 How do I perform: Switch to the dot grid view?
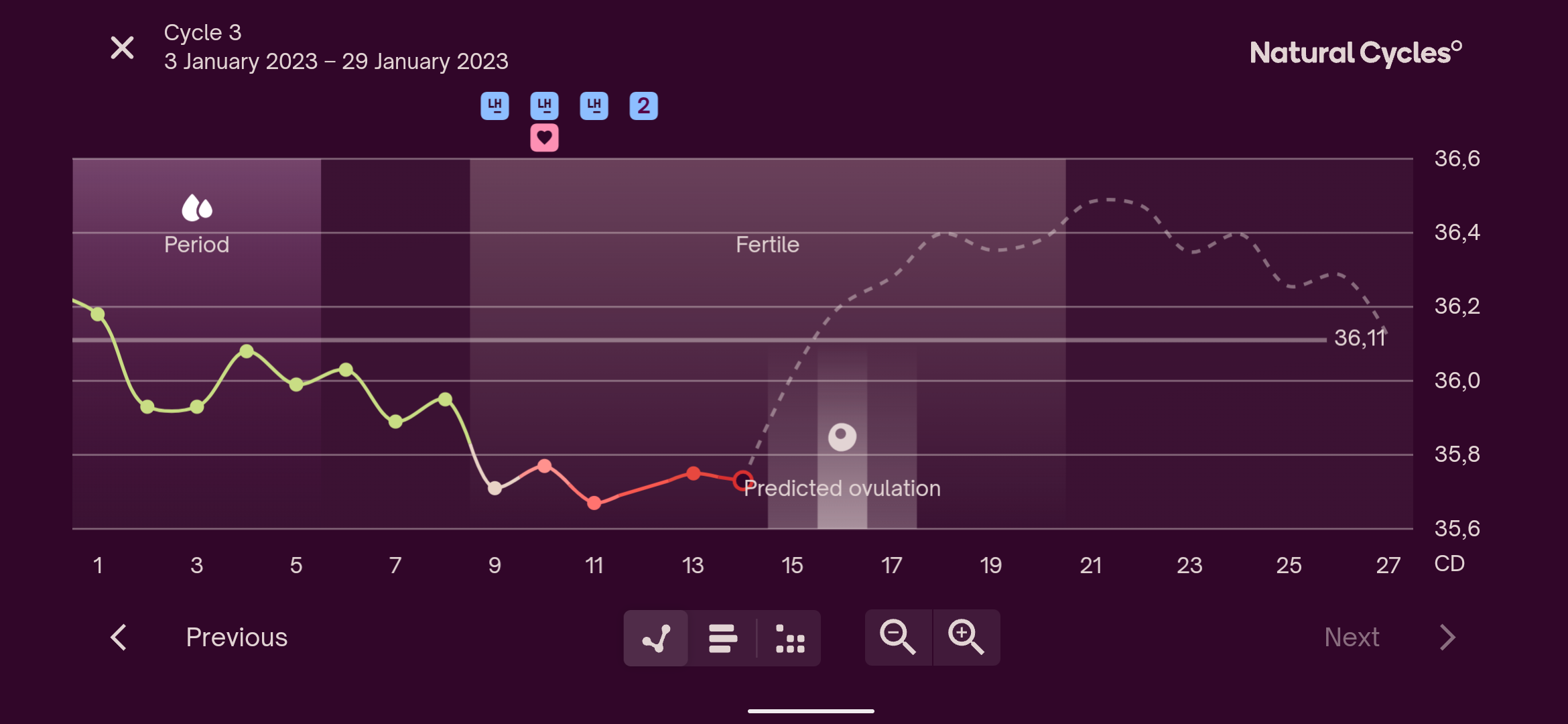coord(789,638)
